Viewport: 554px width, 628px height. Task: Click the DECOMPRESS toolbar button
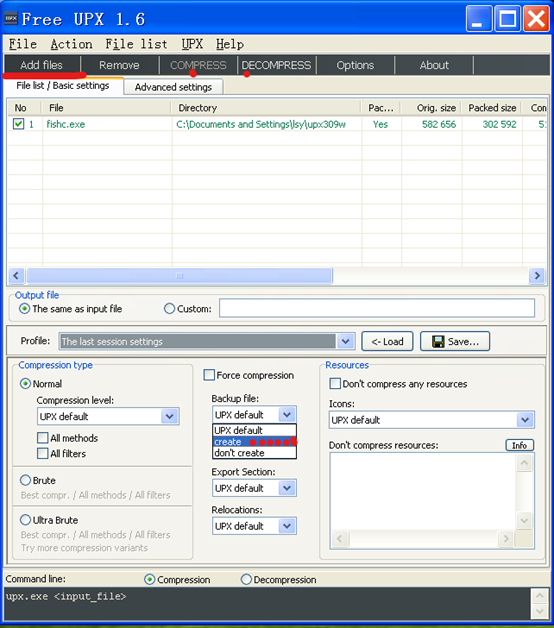click(x=276, y=65)
